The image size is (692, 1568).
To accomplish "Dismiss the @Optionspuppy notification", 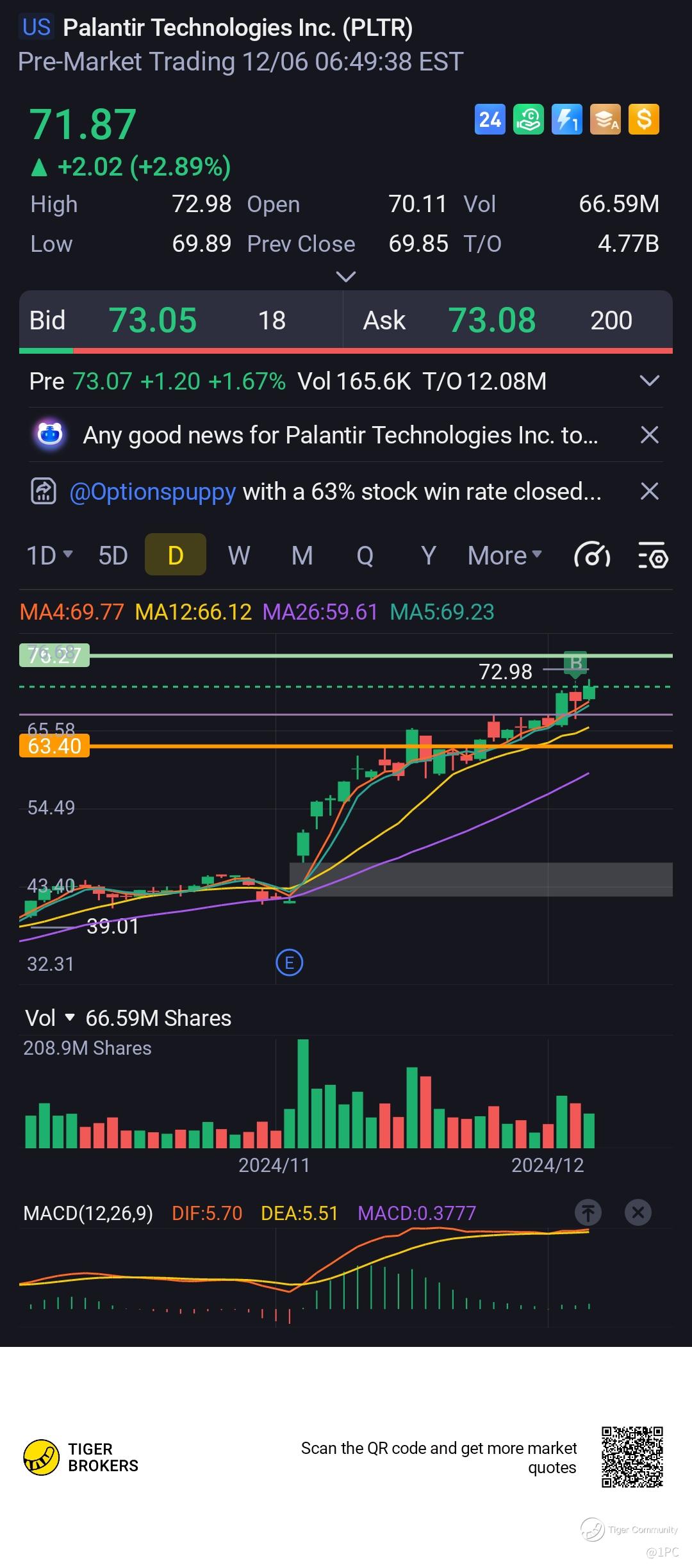I will pos(650,491).
